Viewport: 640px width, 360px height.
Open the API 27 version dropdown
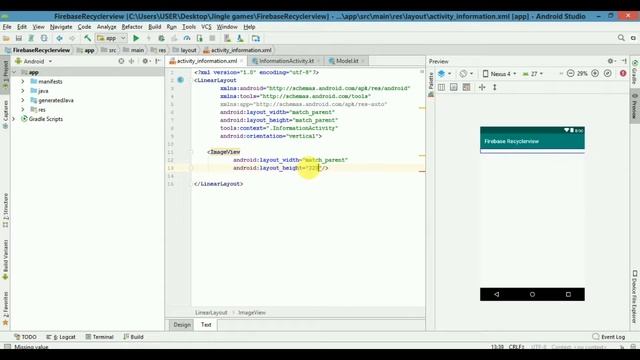533,74
